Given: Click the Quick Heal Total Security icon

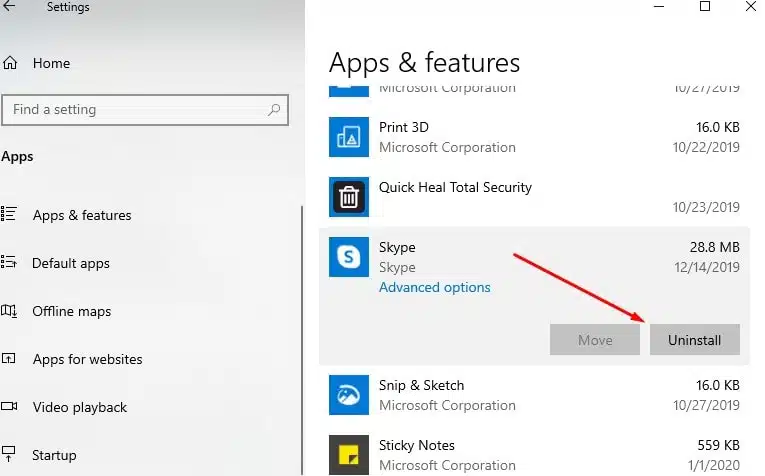Looking at the screenshot, I should [x=348, y=197].
